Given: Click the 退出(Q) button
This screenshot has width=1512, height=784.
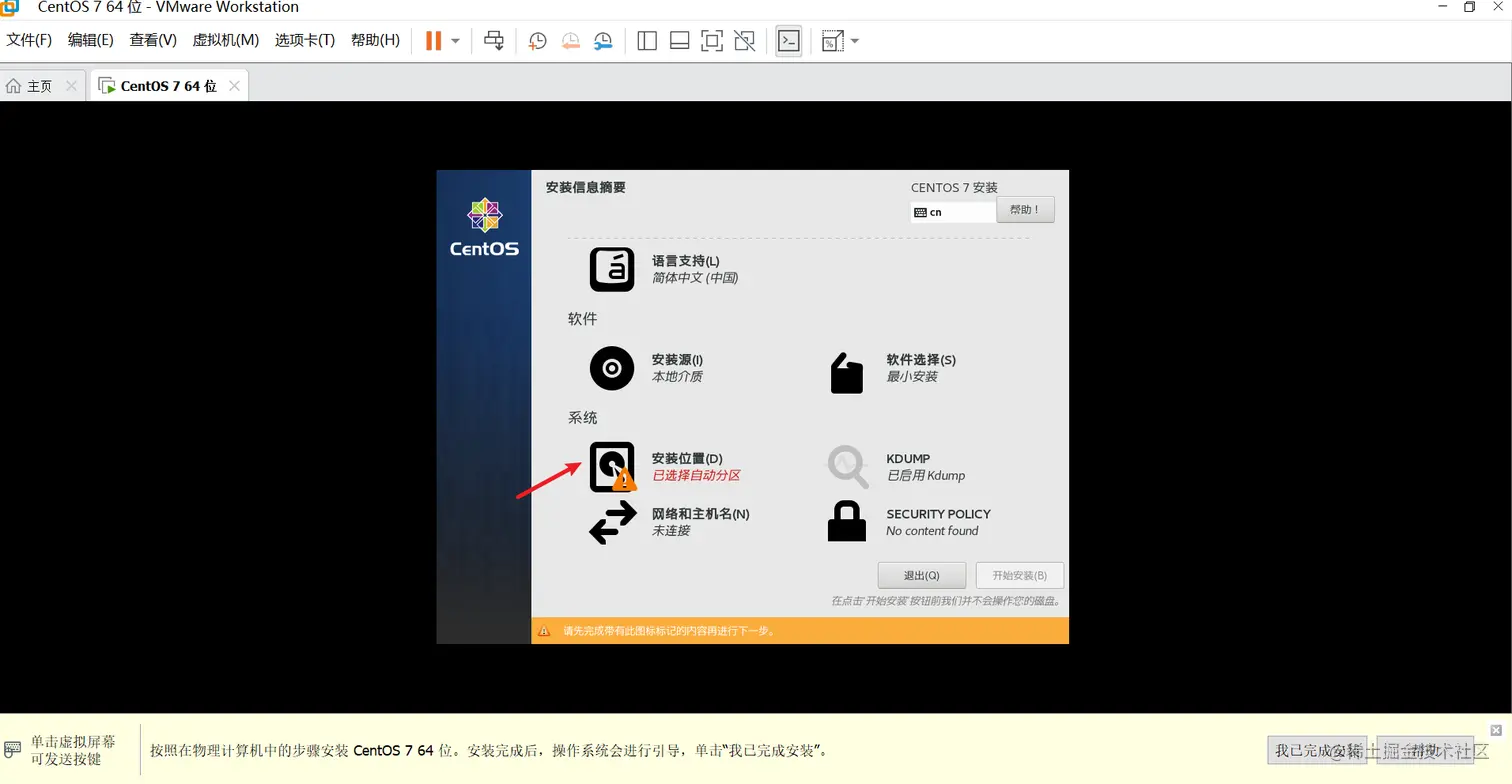Looking at the screenshot, I should click(x=921, y=575).
